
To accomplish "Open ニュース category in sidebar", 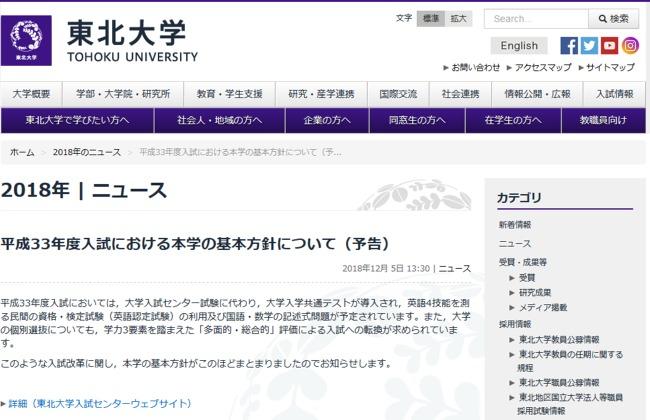I will pos(515,244).
